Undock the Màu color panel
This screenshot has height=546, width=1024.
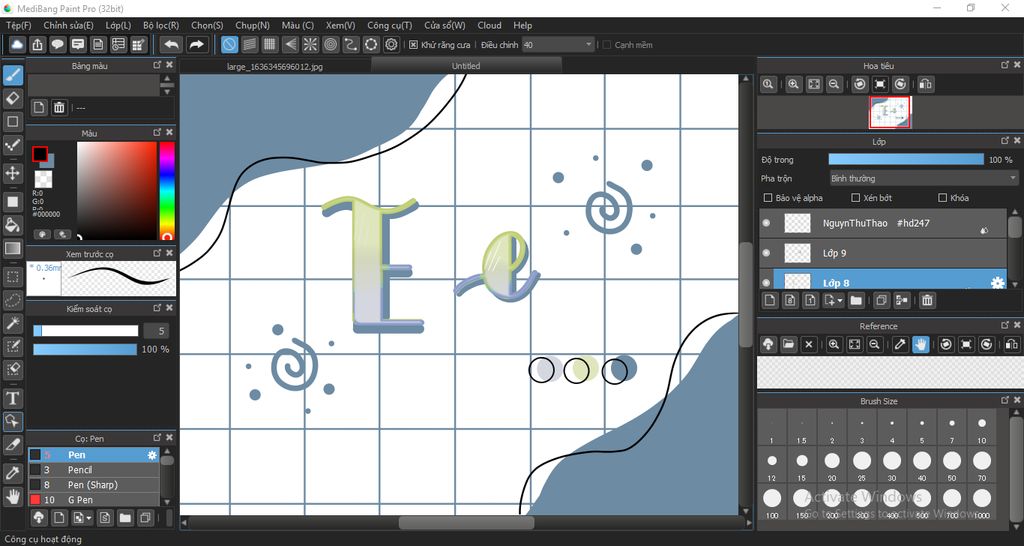(157, 133)
